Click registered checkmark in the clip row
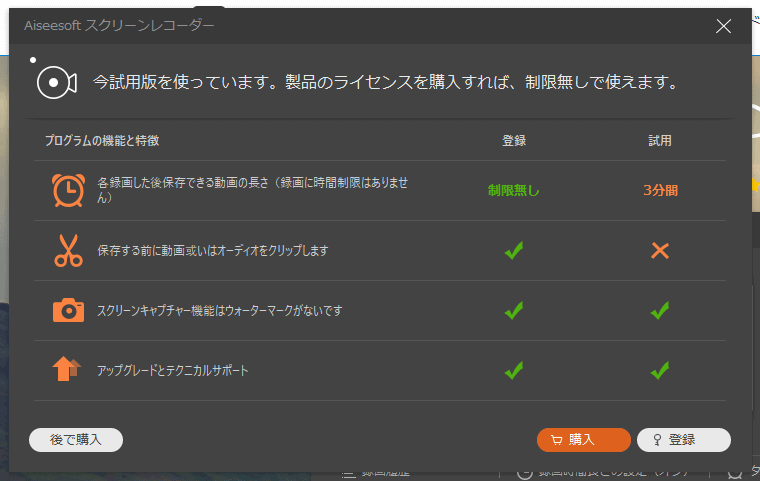This screenshot has width=760, height=481. coord(514,250)
